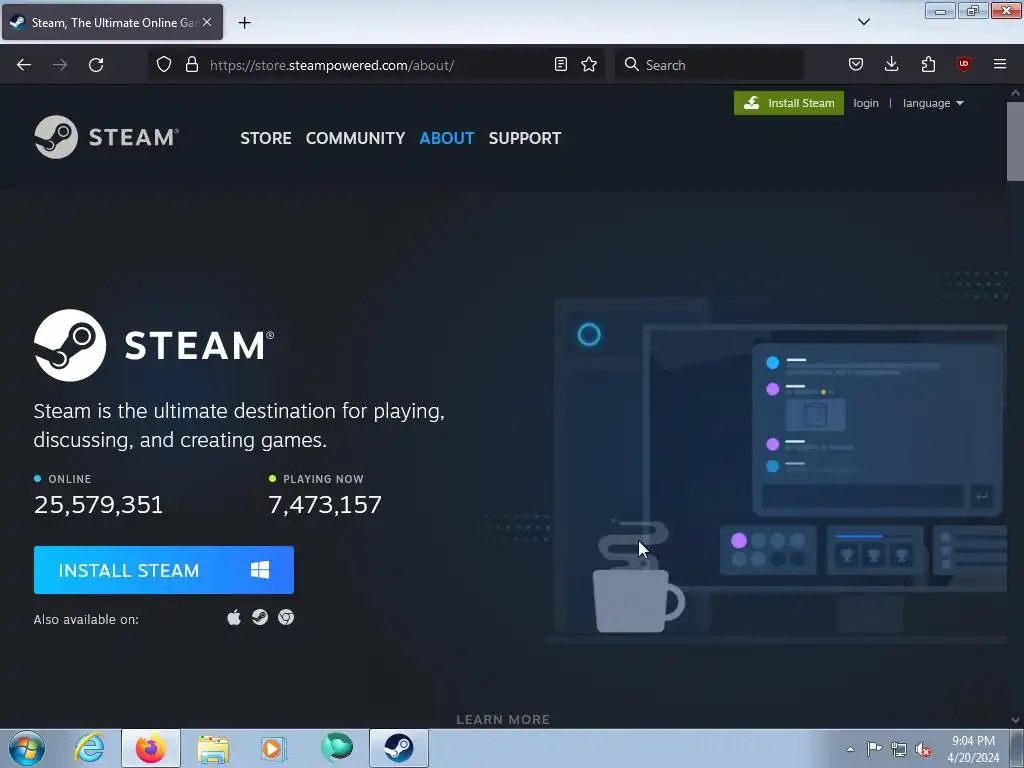Click the scroll up arrow of page scrollbar
1024x768 pixels.
click(1015, 93)
